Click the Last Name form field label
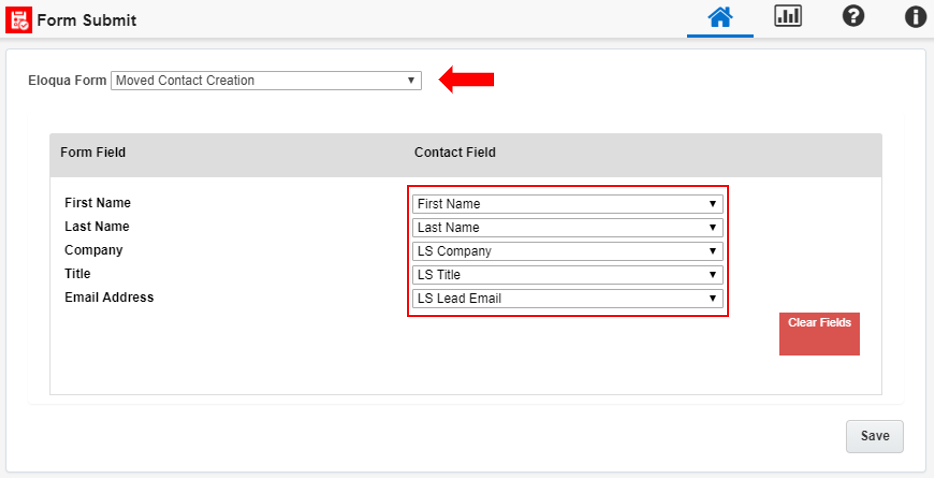The image size is (934, 478). click(97, 226)
